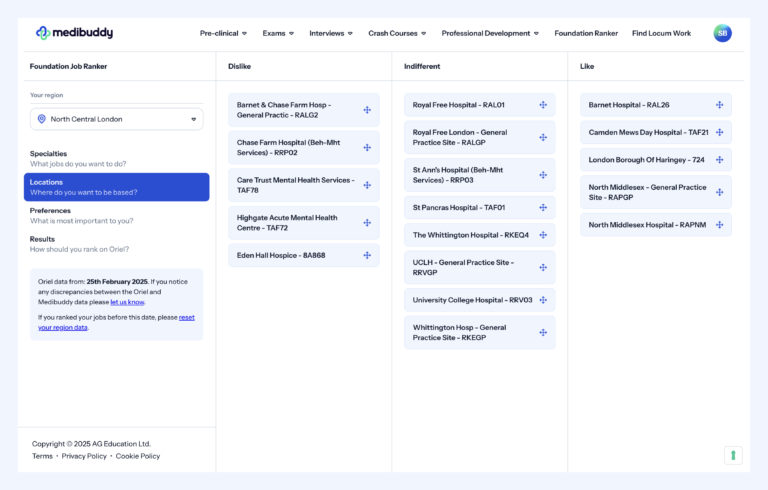Click move handle on St Pancras Hospital card
This screenshot has height=490, width=768.
[543, 208]
